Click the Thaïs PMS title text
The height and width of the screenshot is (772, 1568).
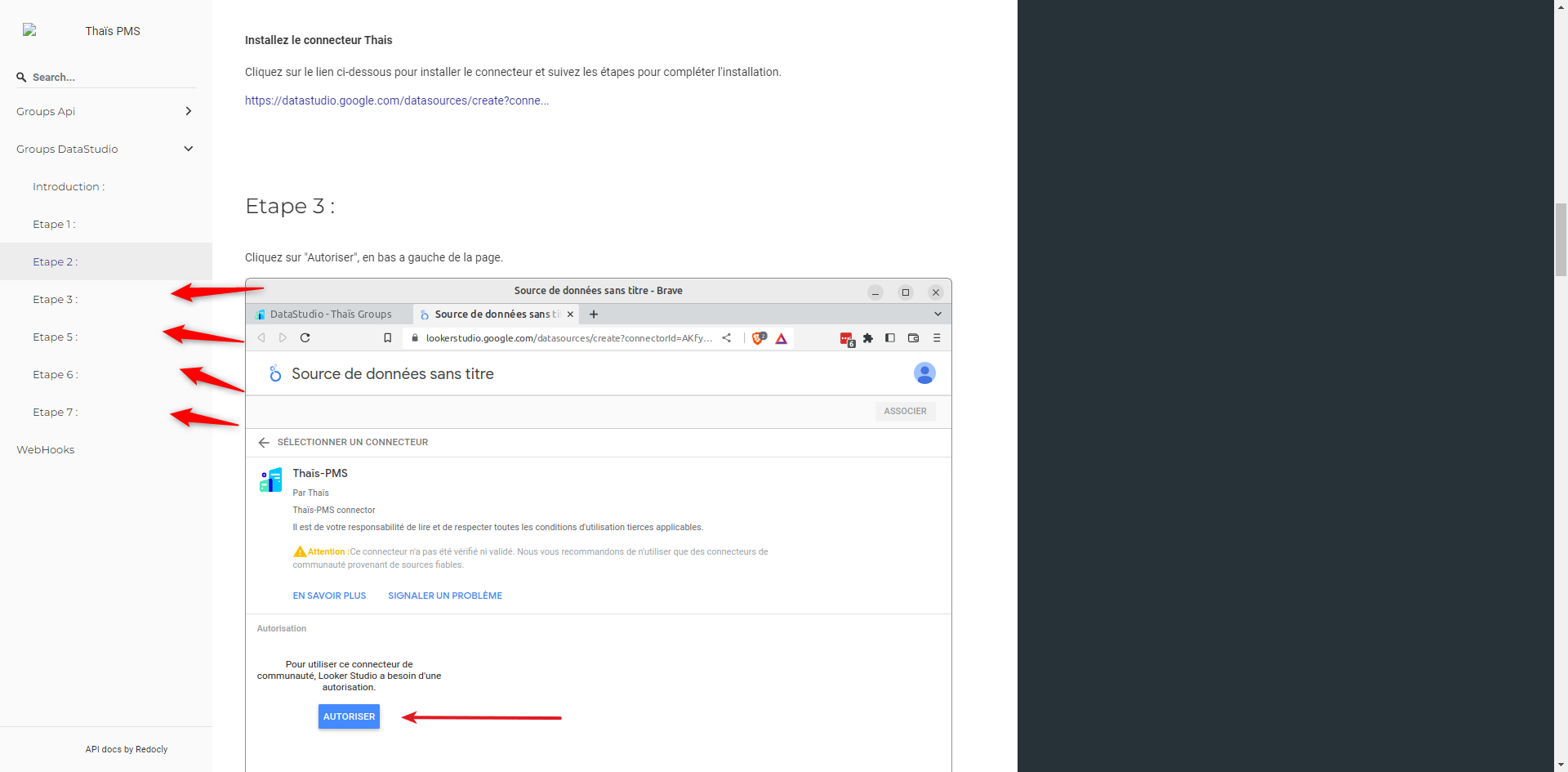(x=113, y=31)
